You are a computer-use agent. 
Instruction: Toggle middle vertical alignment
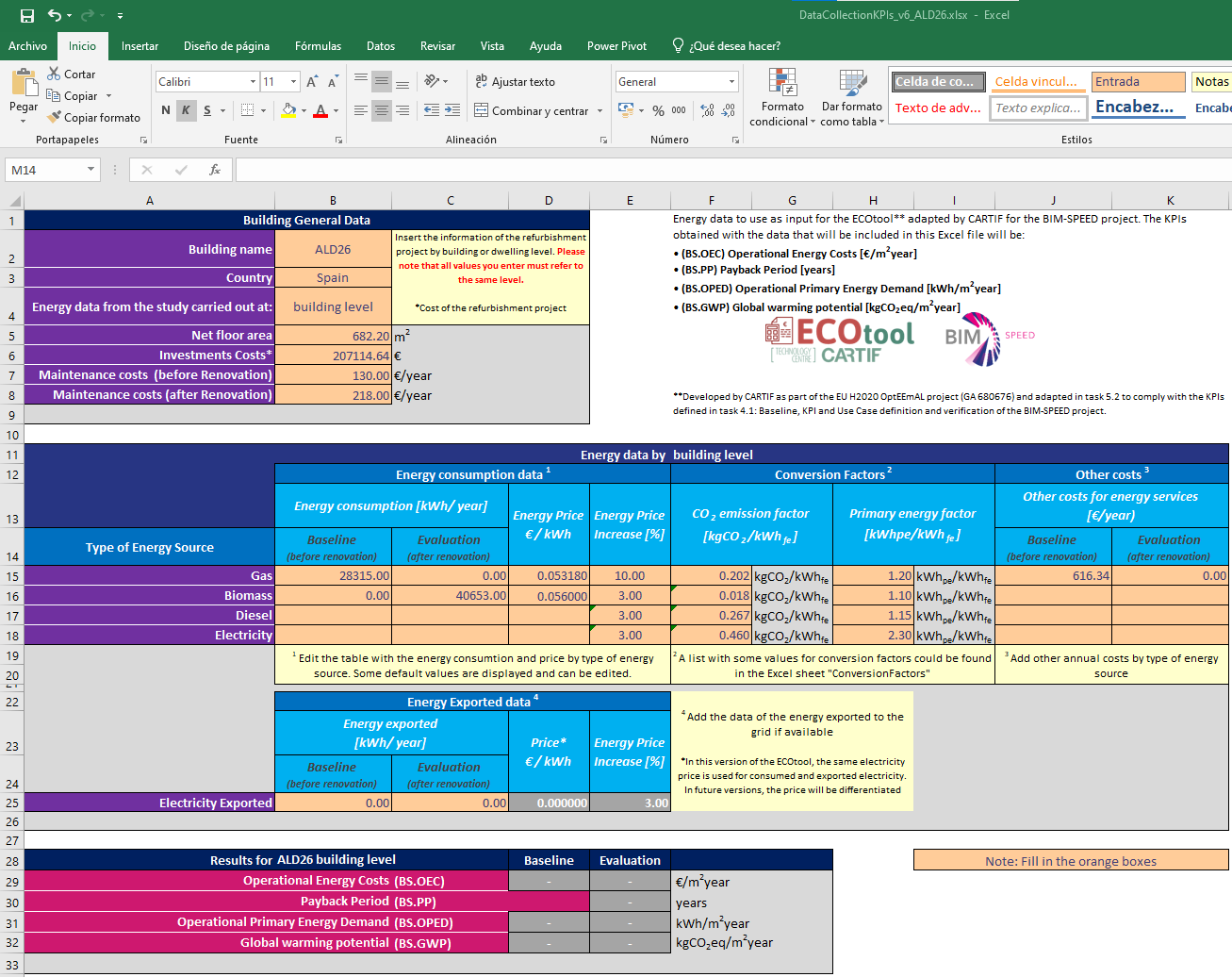click(x=382, y=81)
